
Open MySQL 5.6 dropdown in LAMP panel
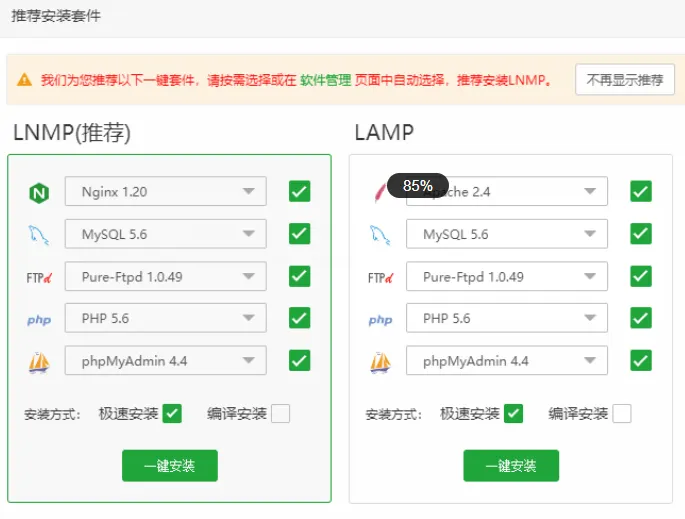pos(507,234)
